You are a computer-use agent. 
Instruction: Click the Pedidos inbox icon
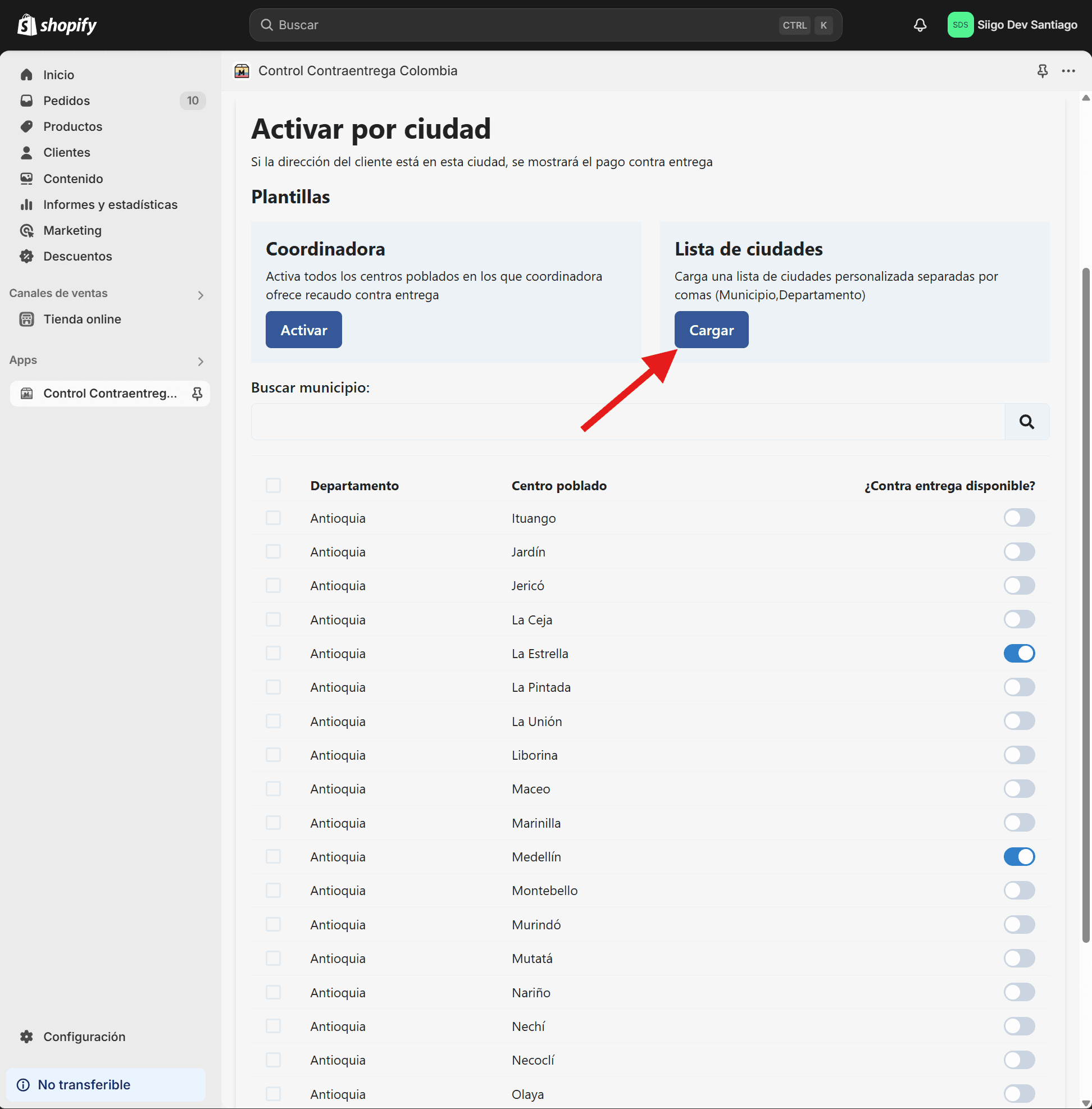(x=26, y=101)
